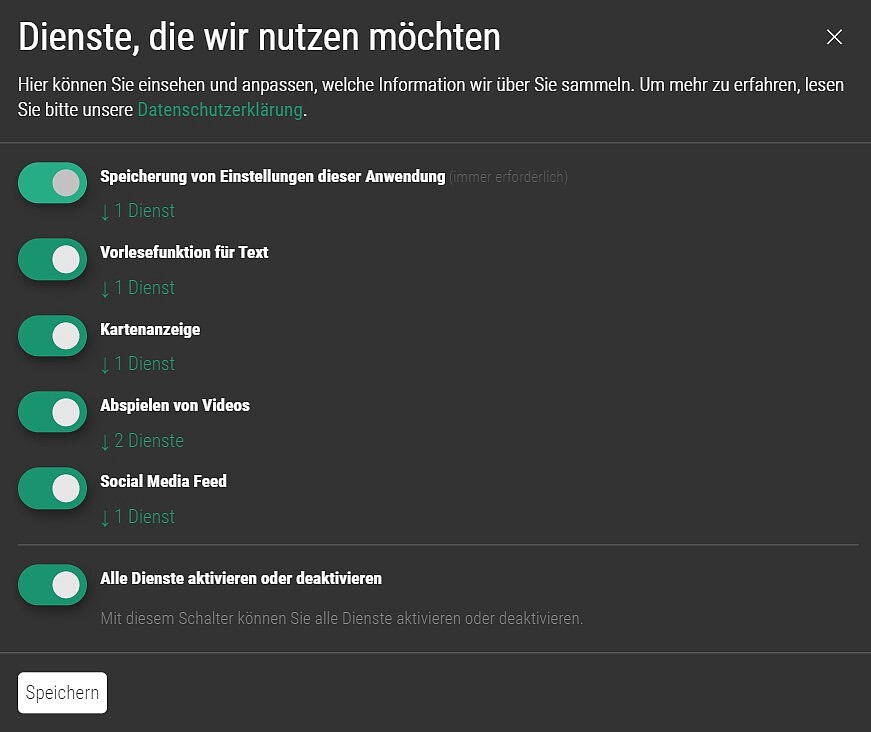Screen dimensions: 871x732
Task: Disable the Abspielen von Videos switch
Action: pos(53,412)
